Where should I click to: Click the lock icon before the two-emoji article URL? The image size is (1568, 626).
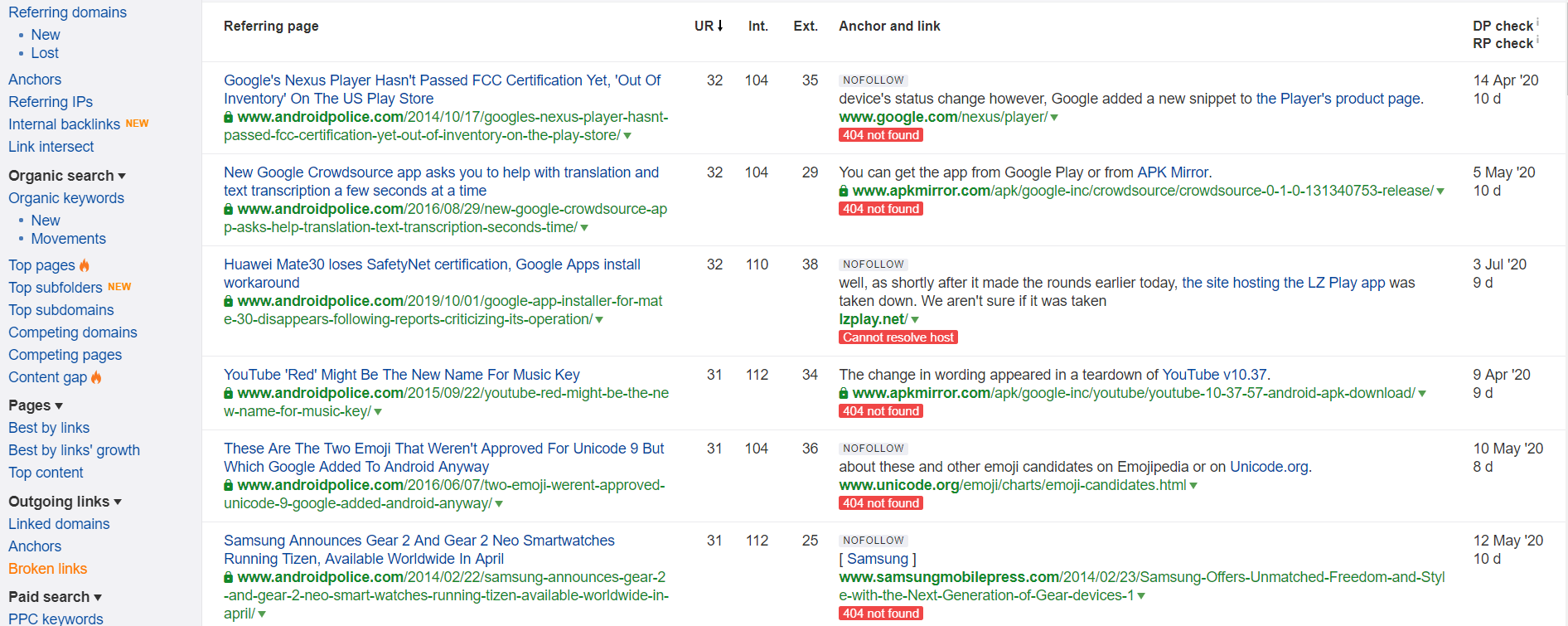point(229,486)
